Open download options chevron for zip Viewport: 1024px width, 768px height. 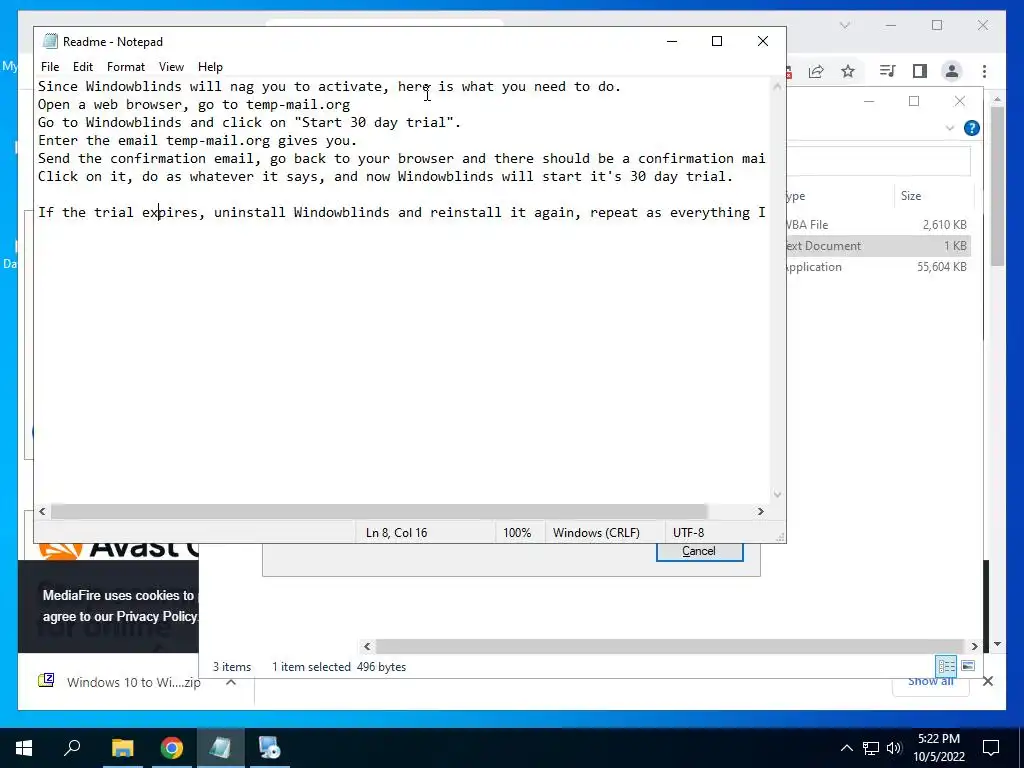click(x=231, y=682)
